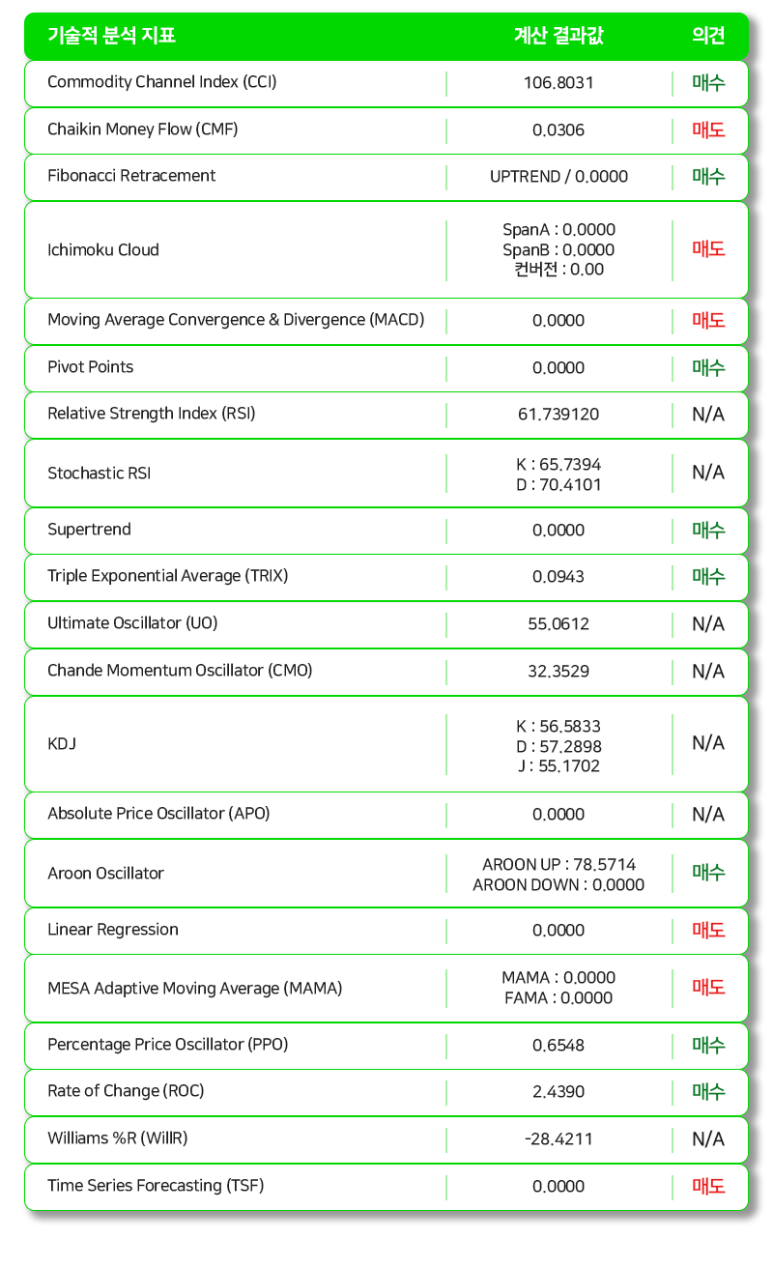Select the Pivot Points row
The height and width of the screenshot is (1267, 773).
(90, 367)
